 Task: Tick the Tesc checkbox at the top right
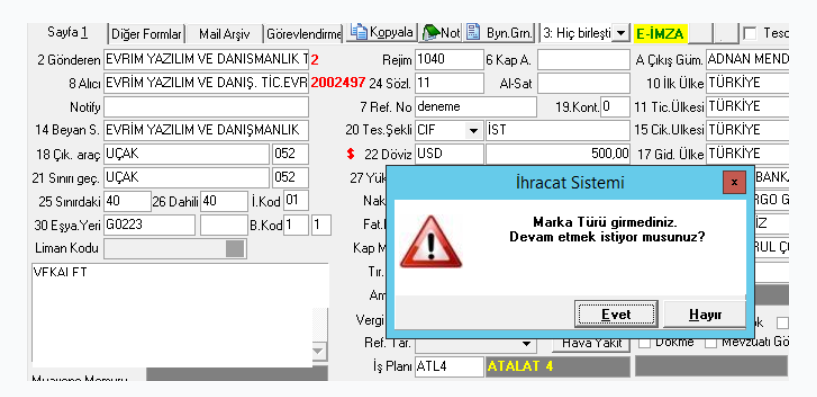750,34
